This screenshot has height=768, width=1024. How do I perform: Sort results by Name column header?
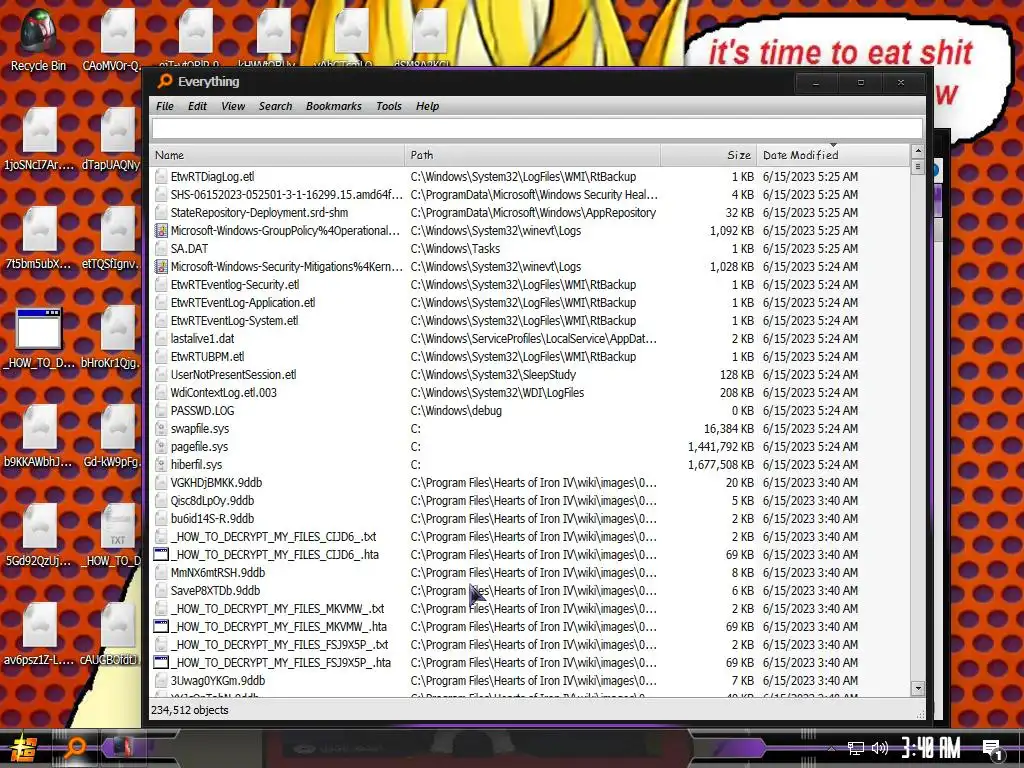tap(277, 155)
